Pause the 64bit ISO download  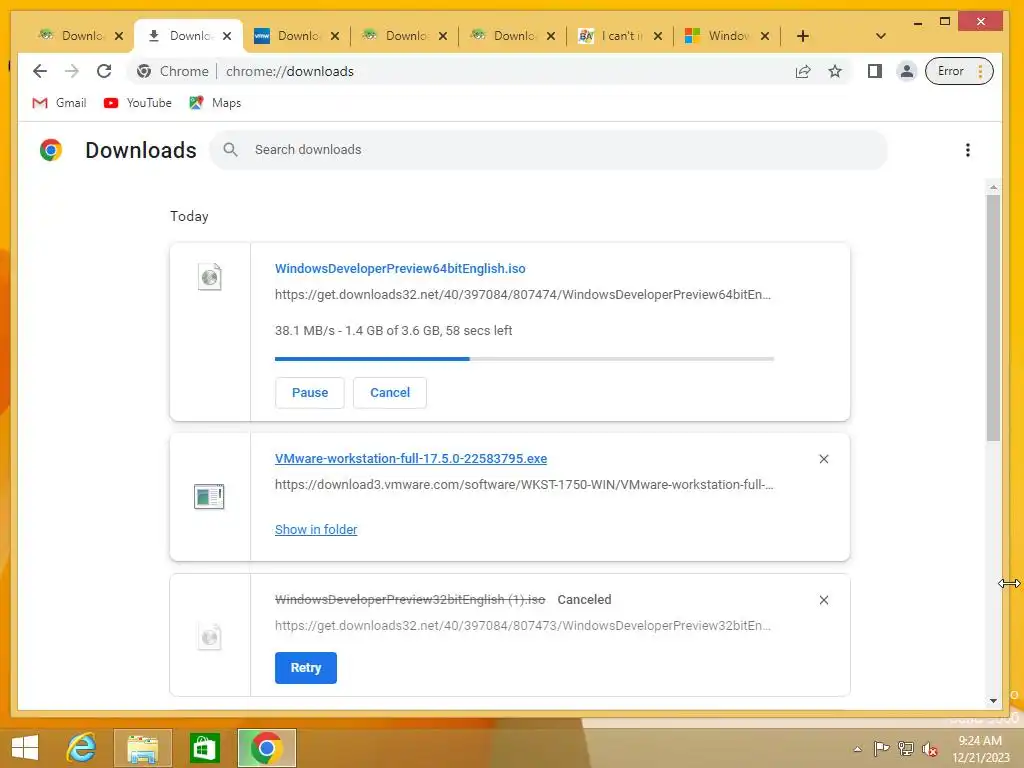pos(310,392)
